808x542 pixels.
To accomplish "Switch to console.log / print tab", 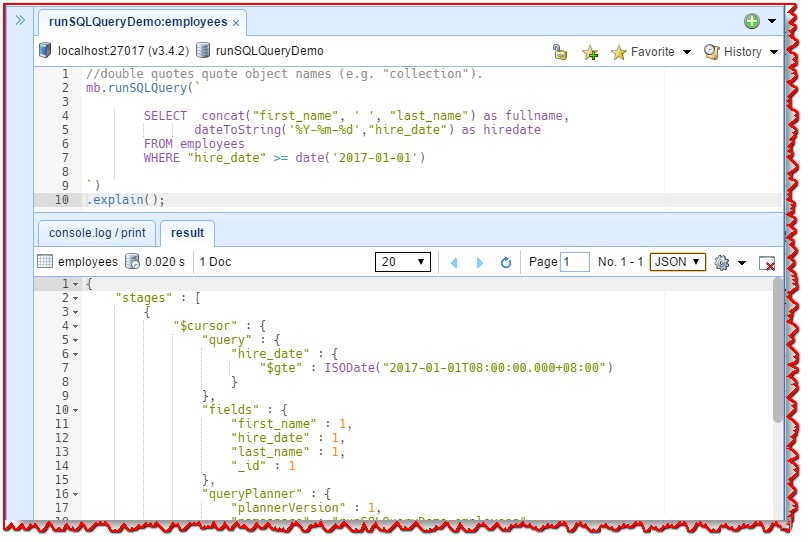I will [97, 233].
